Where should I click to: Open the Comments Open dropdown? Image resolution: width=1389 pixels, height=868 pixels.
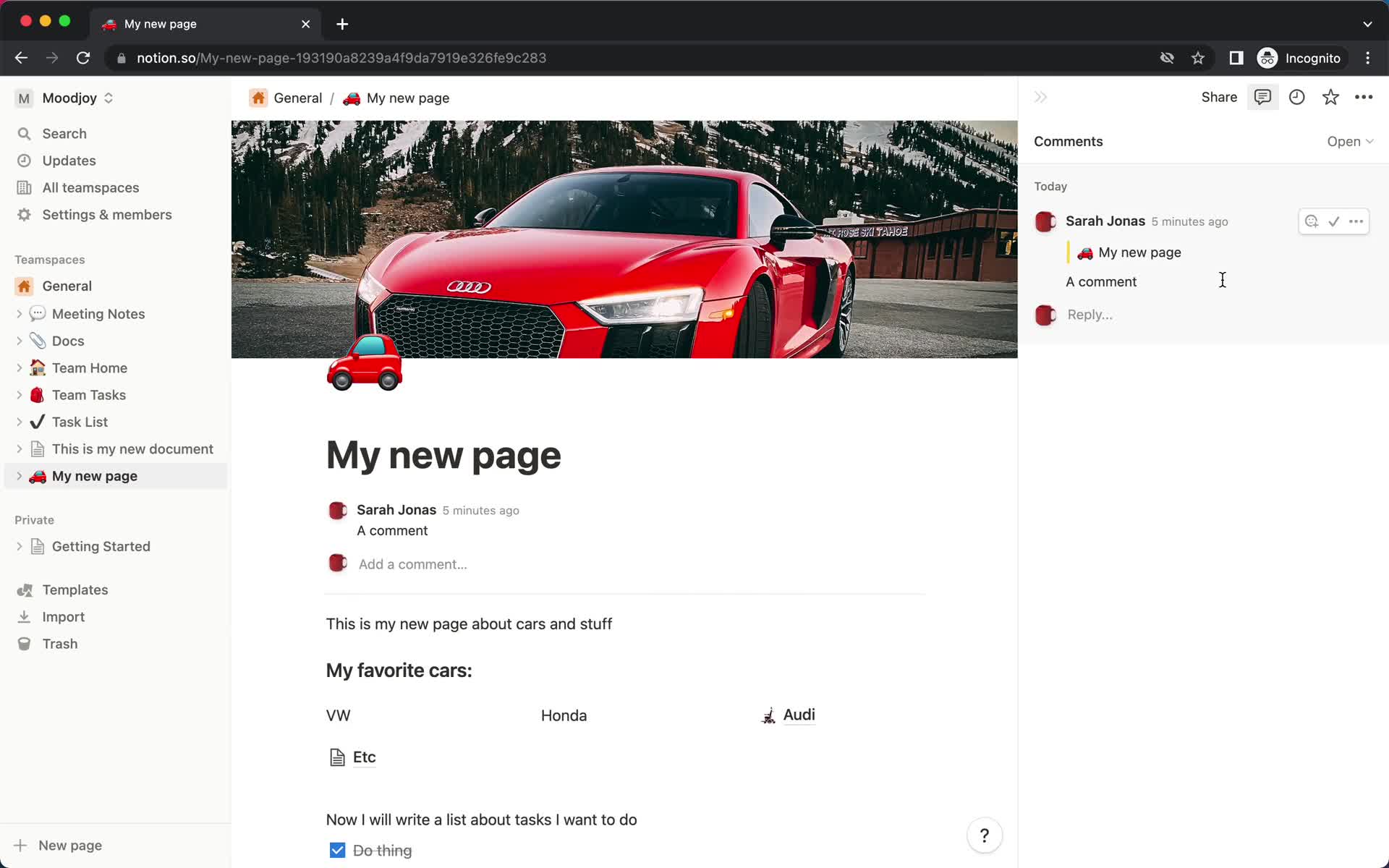click(1349, 140)
